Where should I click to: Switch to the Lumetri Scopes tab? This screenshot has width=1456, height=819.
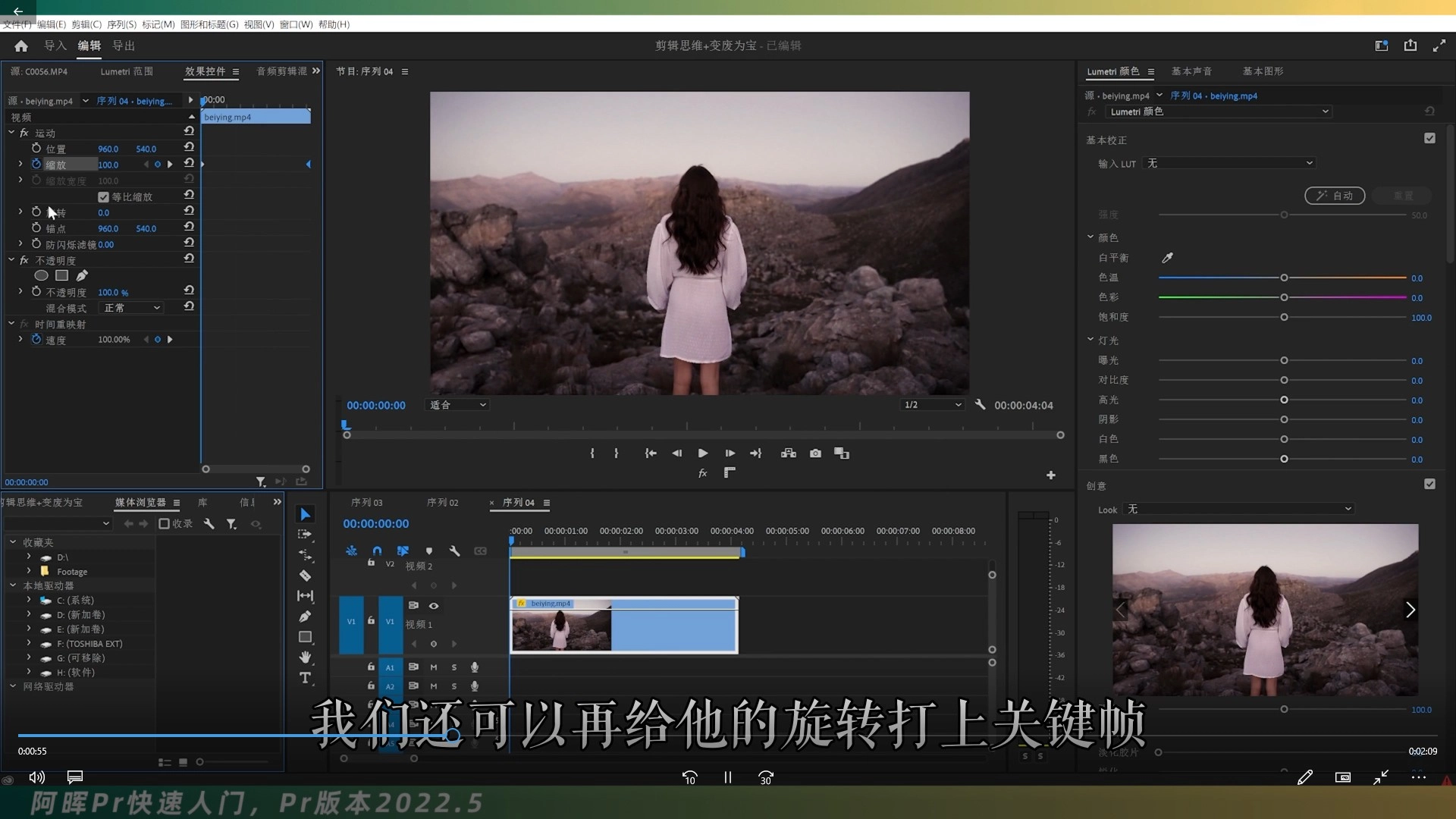tap(127, 71)
